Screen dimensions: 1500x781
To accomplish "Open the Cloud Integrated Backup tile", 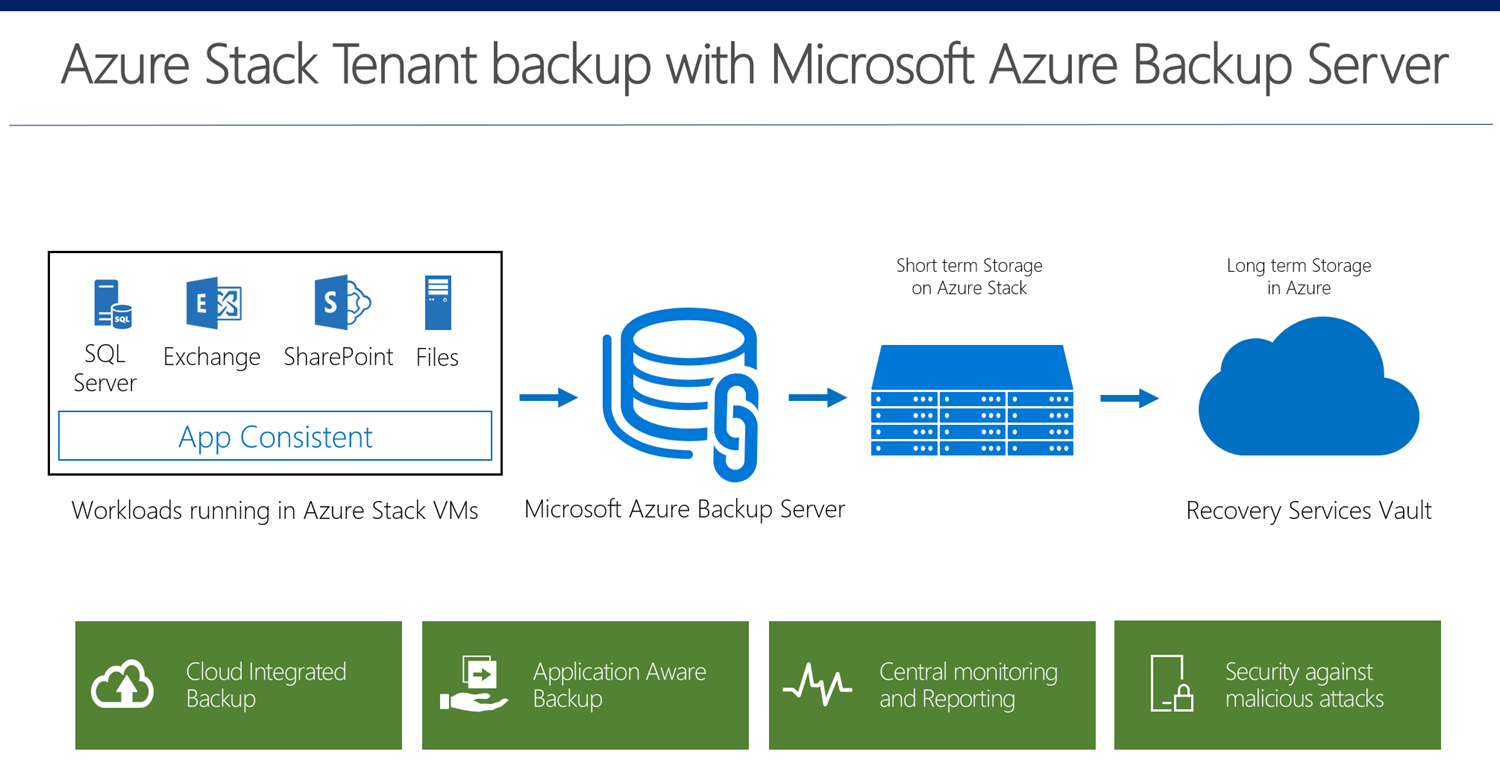I will 238,685.
